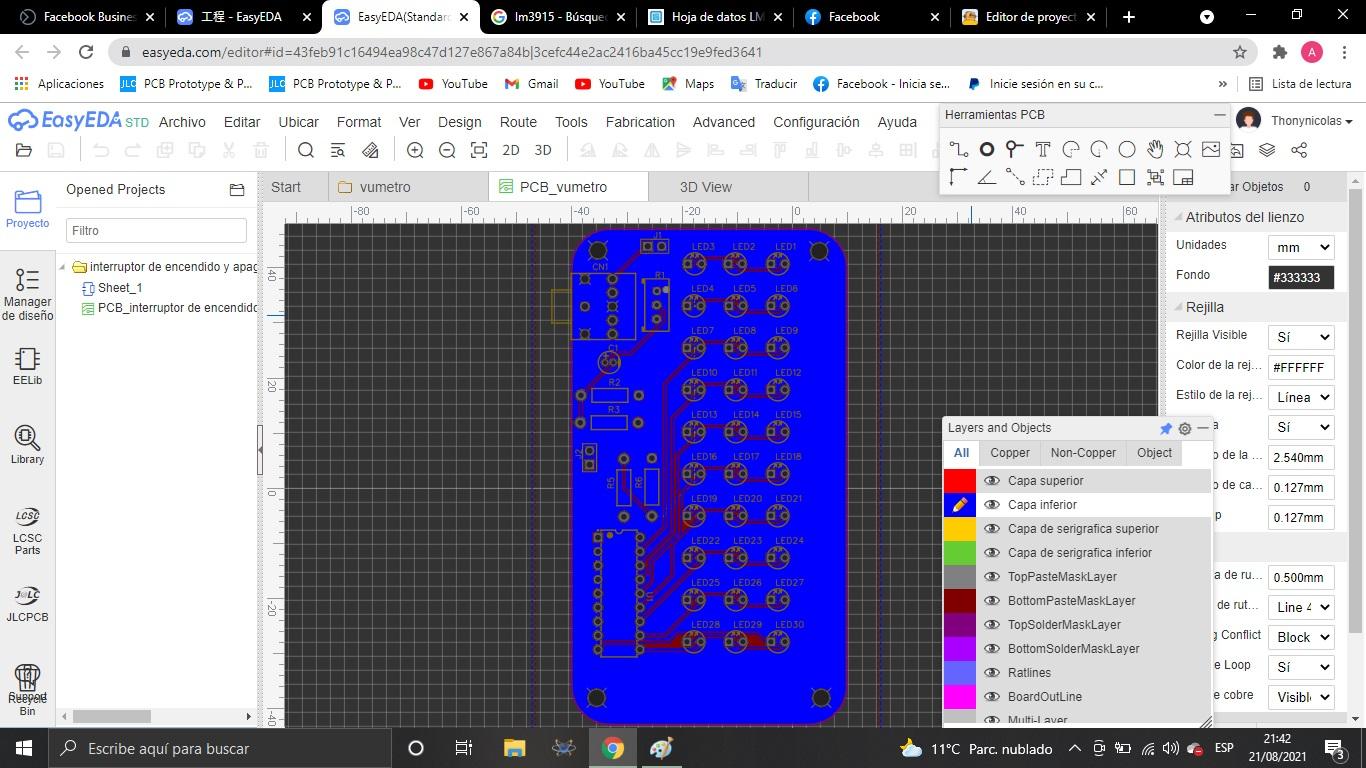
Task: Hide Capa de serigrafica inferior layer
Action: click(x=992, y=553)
